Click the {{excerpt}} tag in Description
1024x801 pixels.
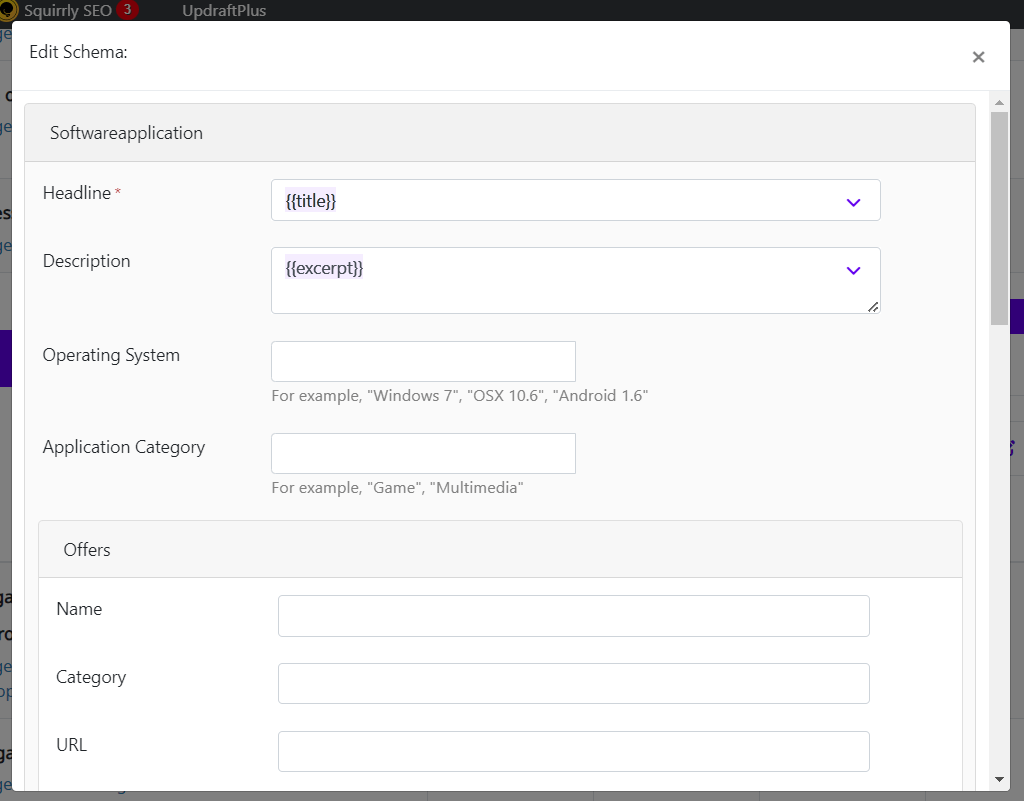point(324,268)
